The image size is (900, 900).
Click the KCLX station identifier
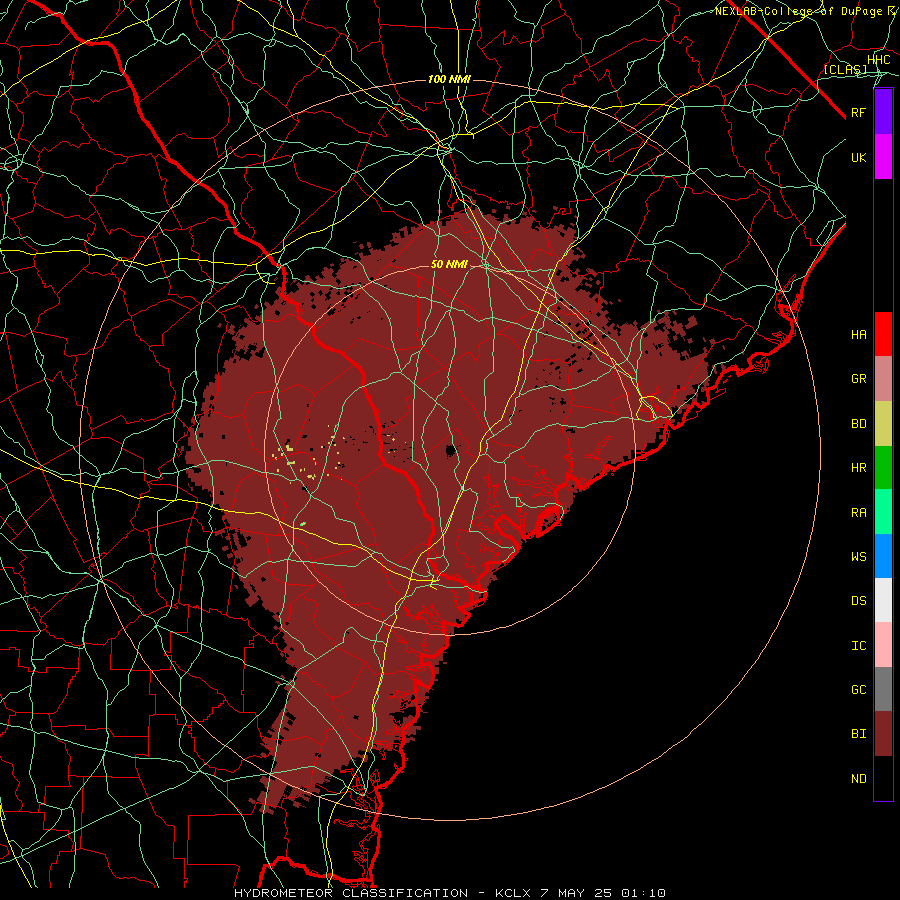click(514, 893)
